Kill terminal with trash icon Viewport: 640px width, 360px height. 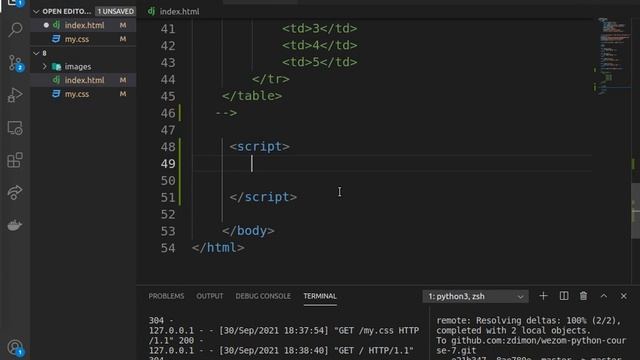point(583,296)
